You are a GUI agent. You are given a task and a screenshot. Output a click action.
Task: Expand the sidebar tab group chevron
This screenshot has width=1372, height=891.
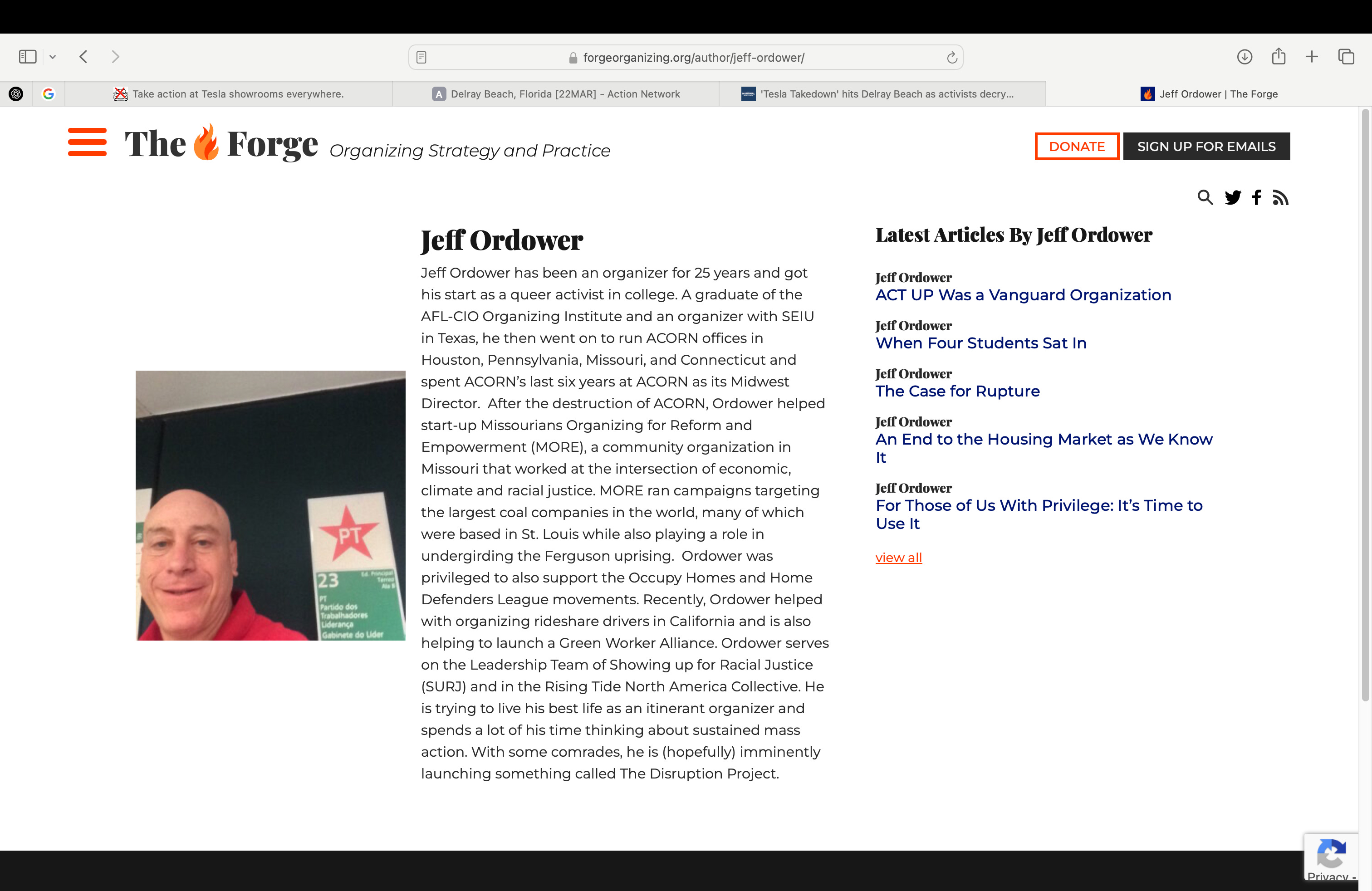[x=53, y=56]
